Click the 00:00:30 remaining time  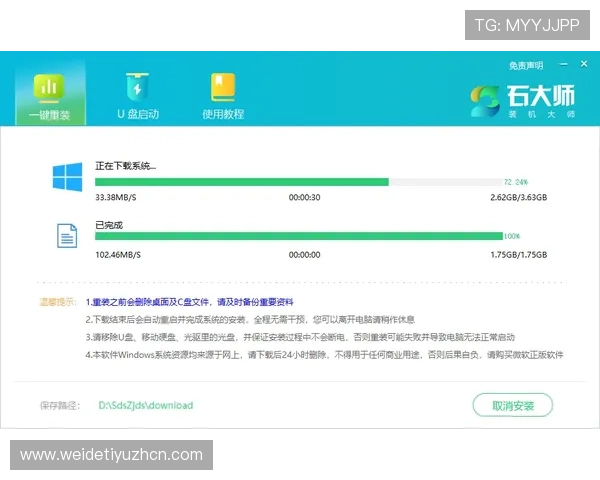pos(305,198)
